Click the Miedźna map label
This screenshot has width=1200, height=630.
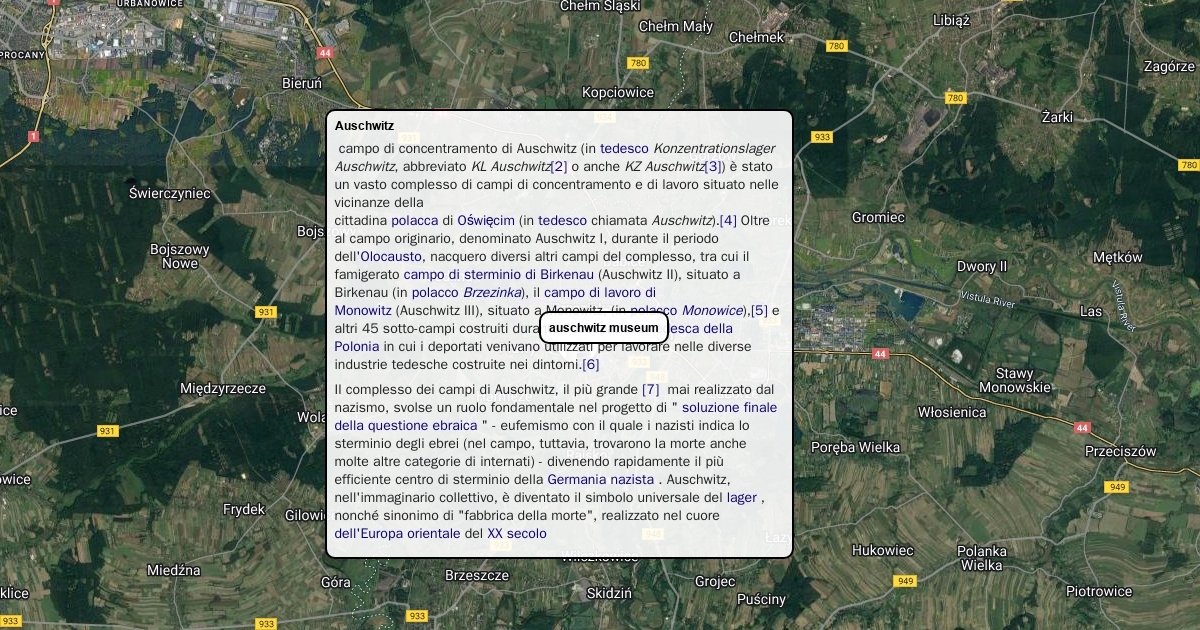174,570
